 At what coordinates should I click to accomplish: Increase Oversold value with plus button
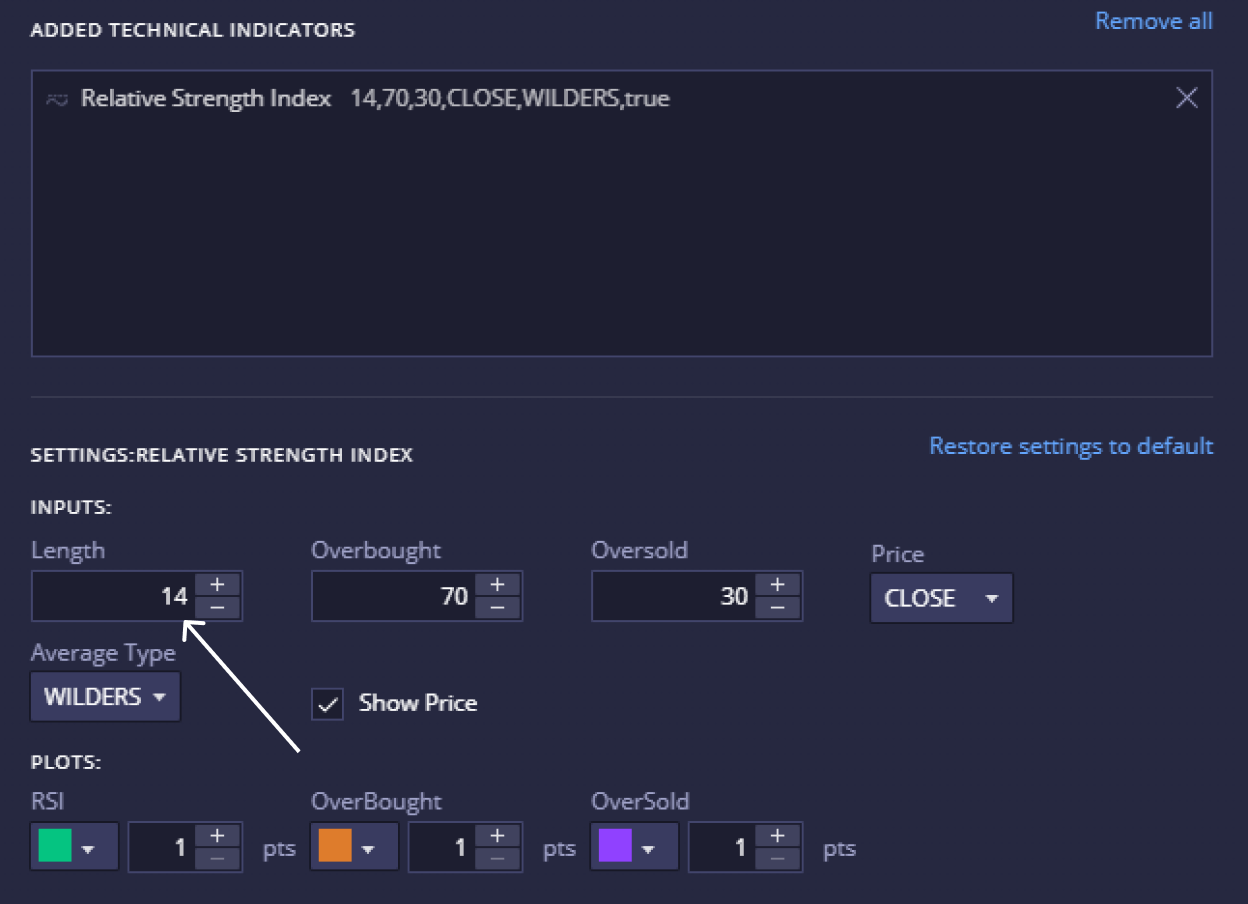[x=778, y=585]
